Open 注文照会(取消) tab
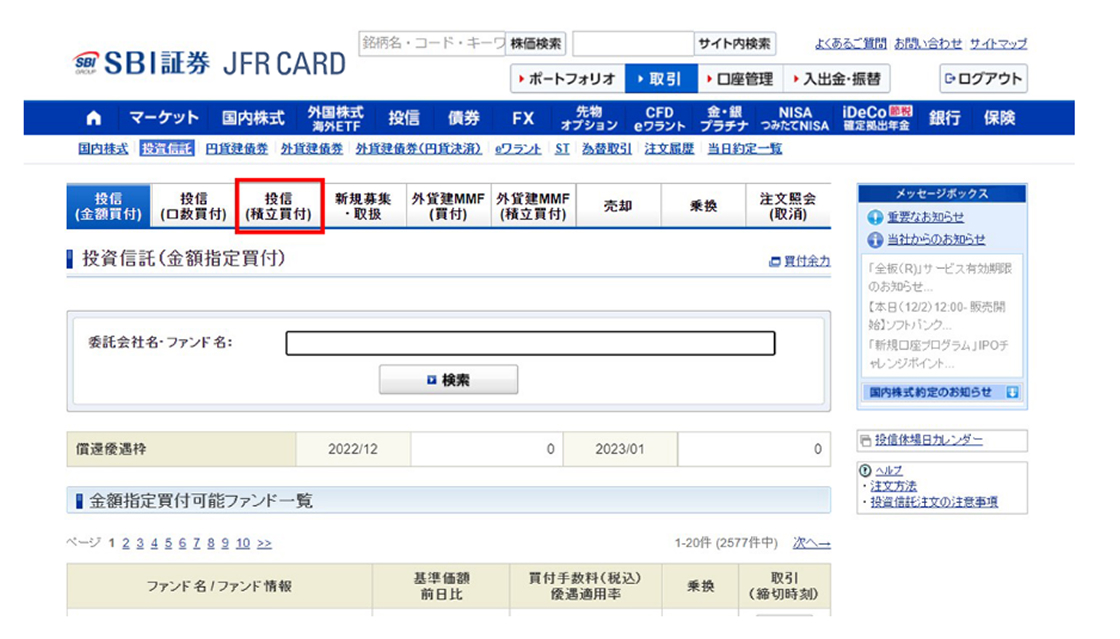 point(787,206)
